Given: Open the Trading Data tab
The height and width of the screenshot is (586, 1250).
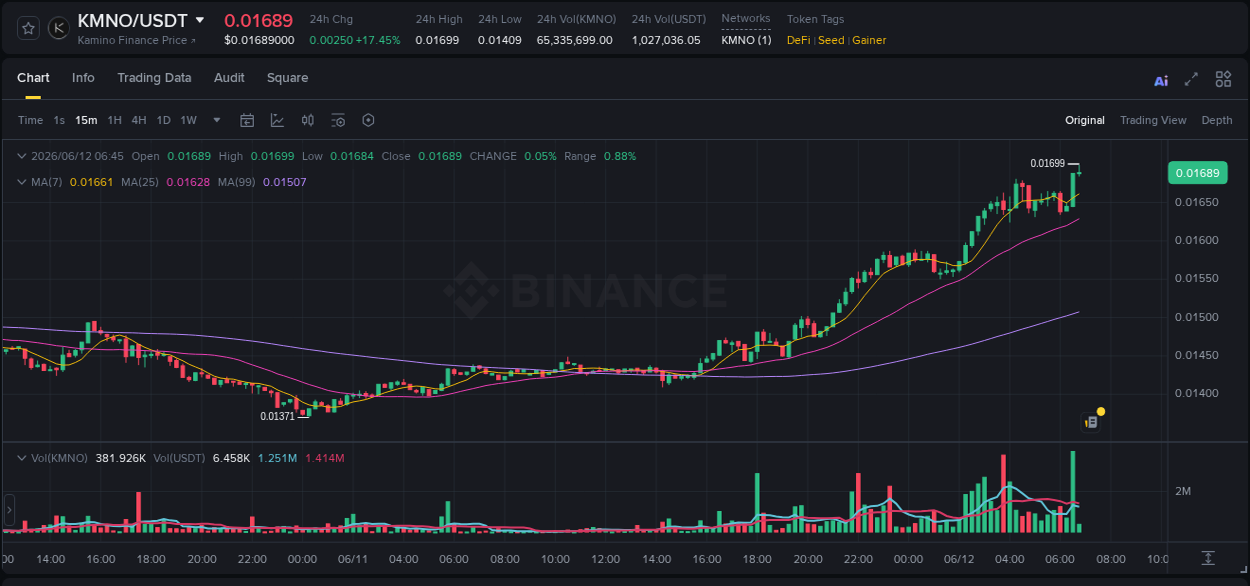Looking at the screenshot, I should pyautogui.click(x=154, y=78).
